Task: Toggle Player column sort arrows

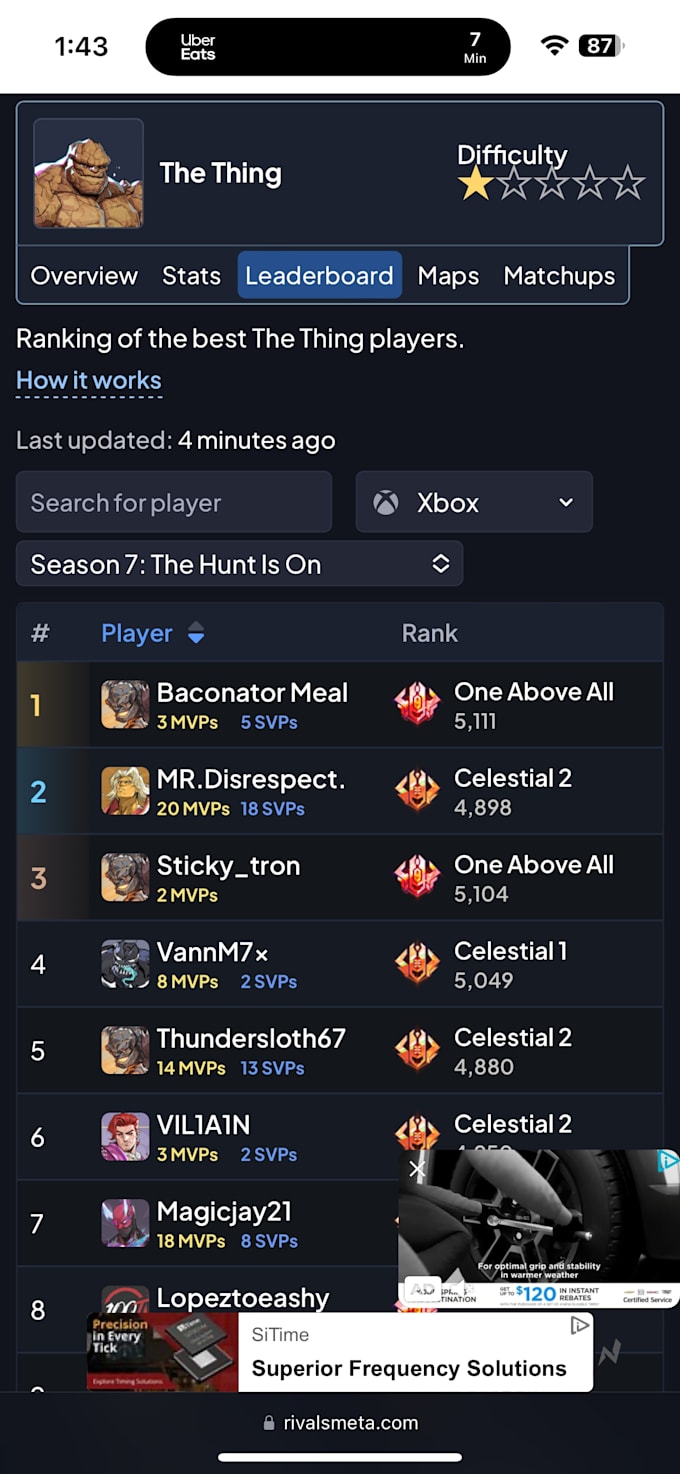Action: click(196, 633)
